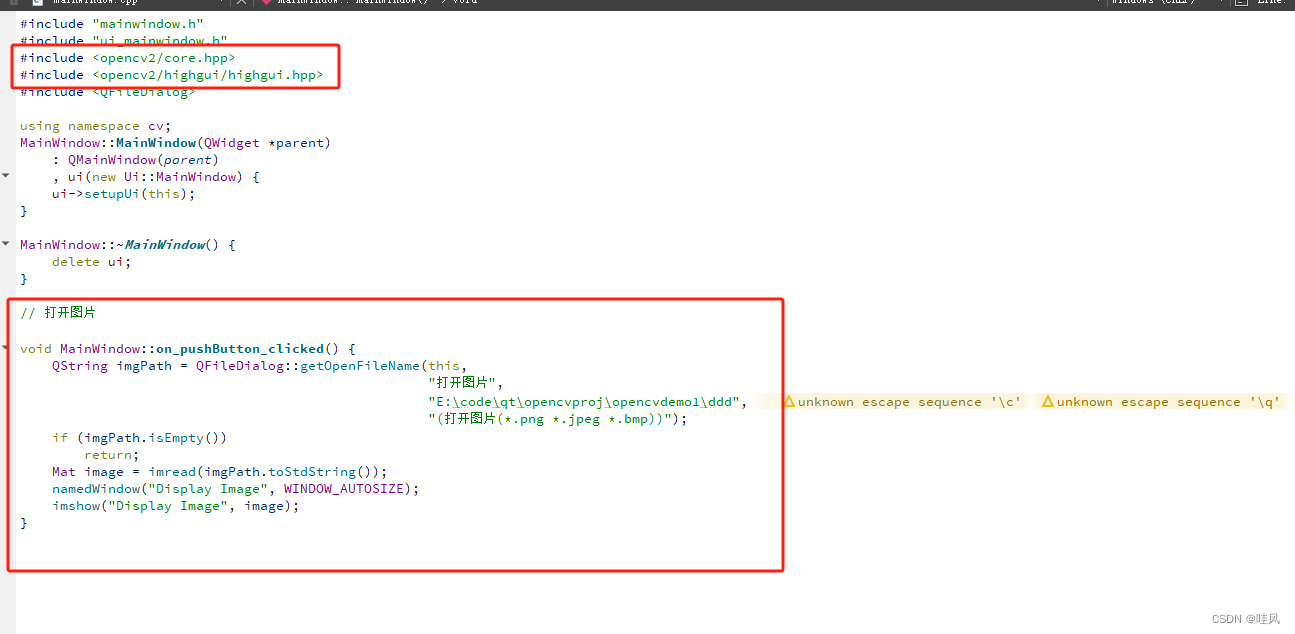Click the // 打开图片 comment line
Screen dimensions: 1295x634
pyautogui.click(x=58, y=313)
